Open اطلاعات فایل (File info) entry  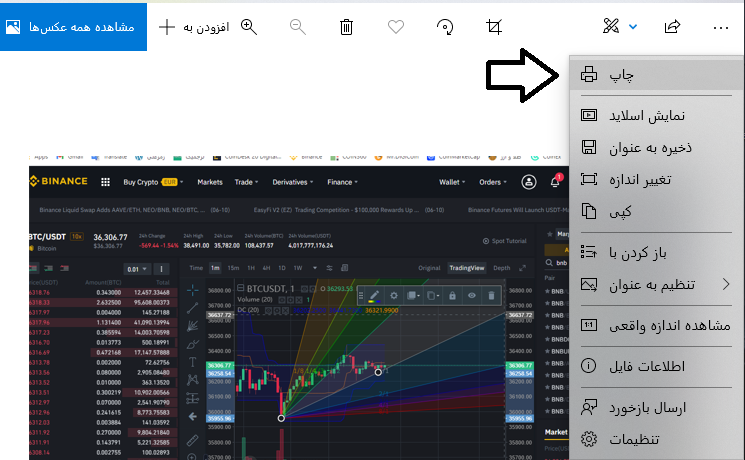(x=656, y=366)
